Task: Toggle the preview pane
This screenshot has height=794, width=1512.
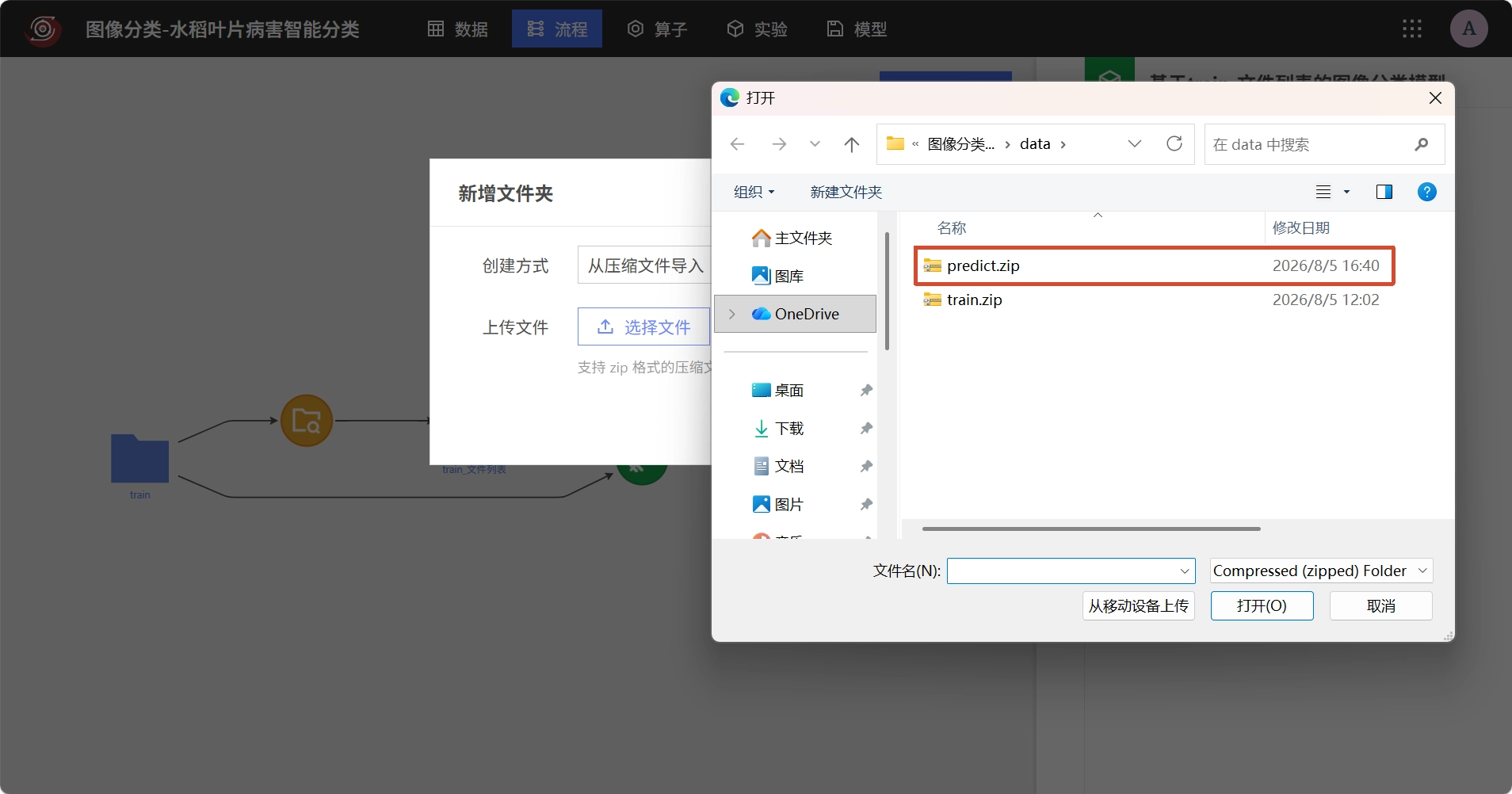Action: click(1384, 192)
